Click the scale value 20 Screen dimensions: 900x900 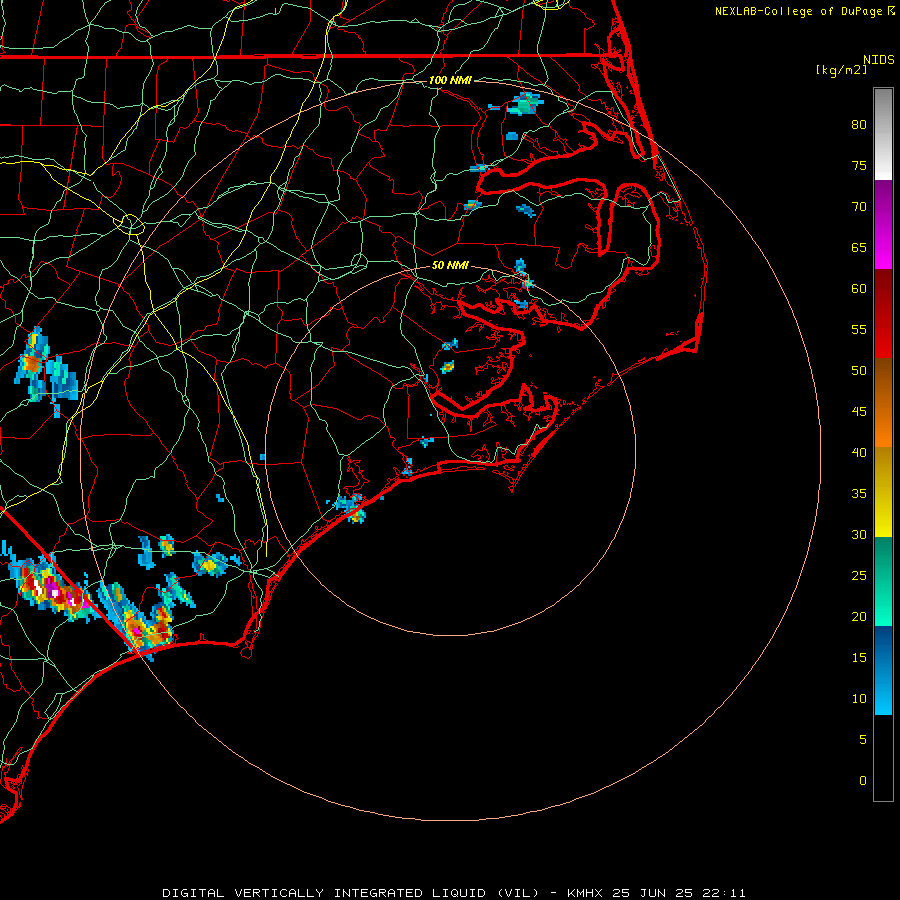(x=859, y=616)
